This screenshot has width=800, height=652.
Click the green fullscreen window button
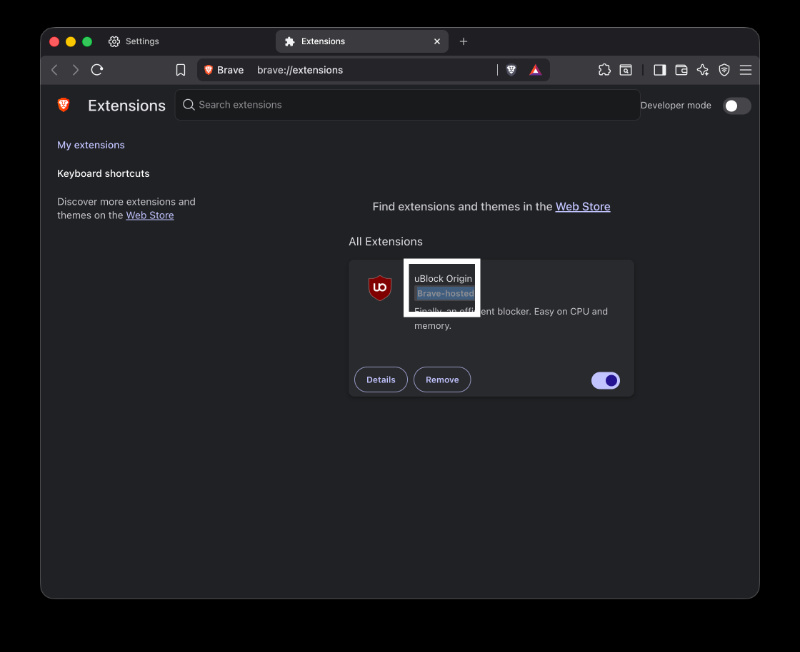[x=87, y=41]
